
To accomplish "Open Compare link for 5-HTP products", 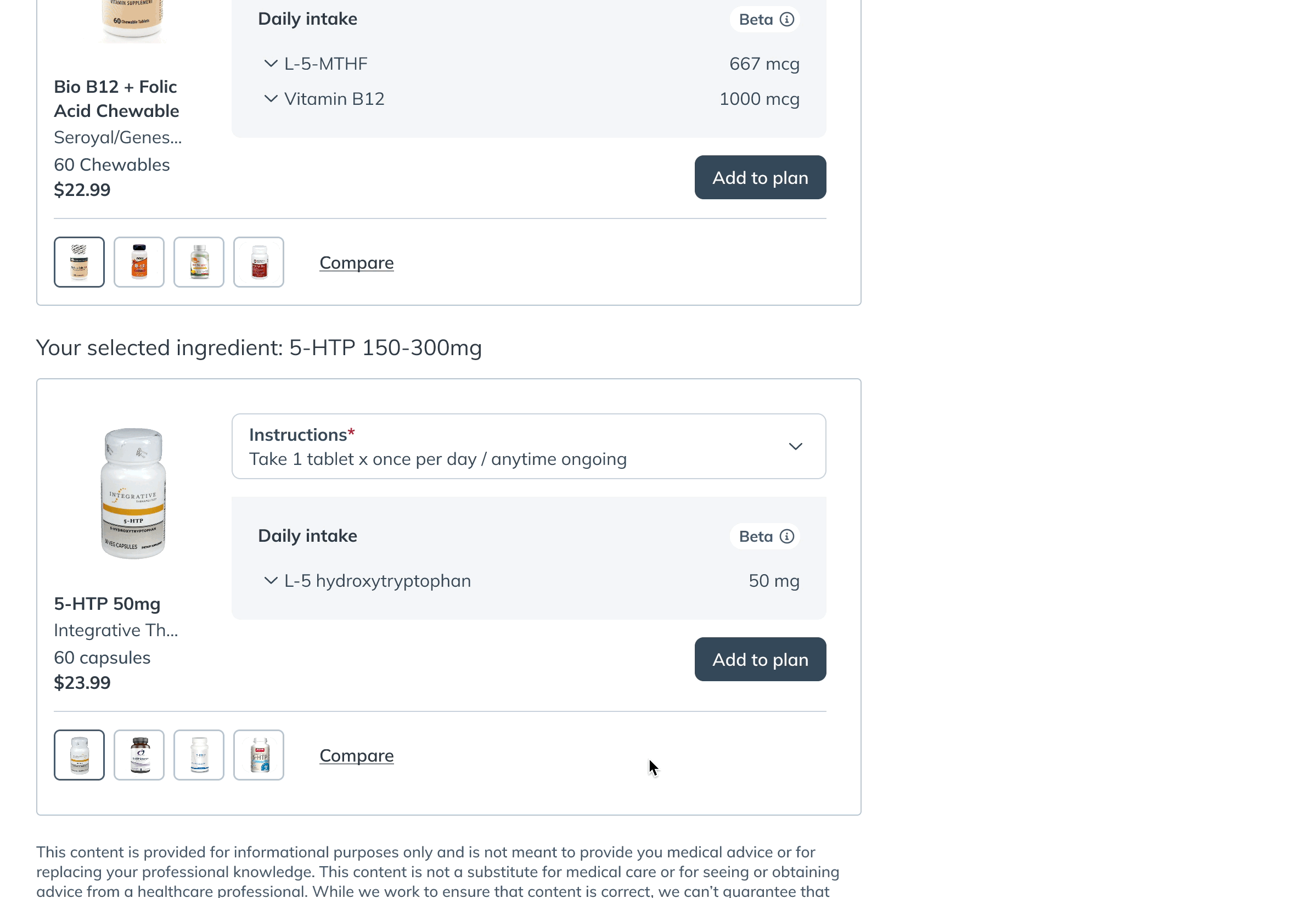I will click(356, 755).
